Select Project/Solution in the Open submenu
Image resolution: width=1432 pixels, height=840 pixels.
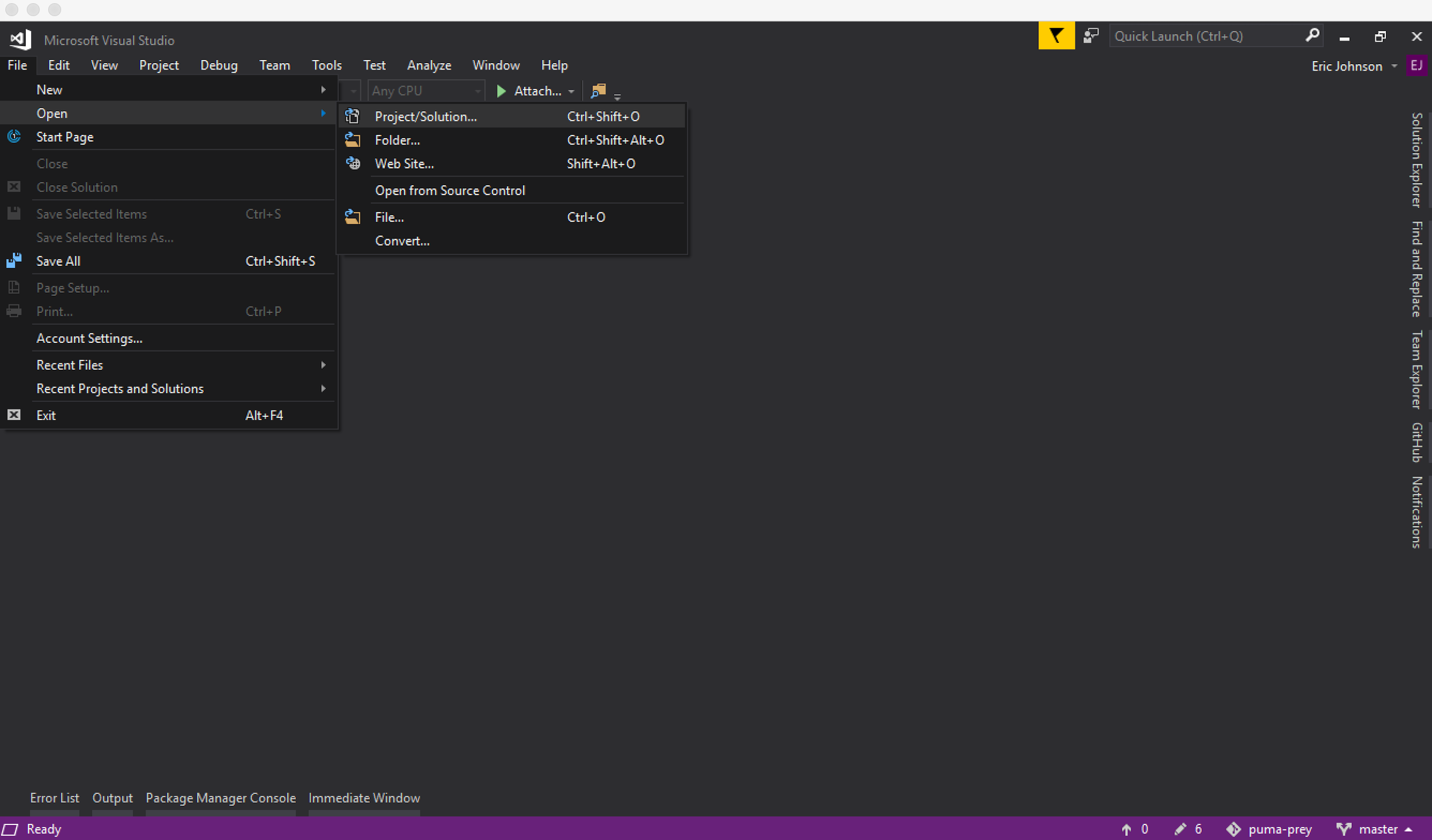click(x=426, y=116)
